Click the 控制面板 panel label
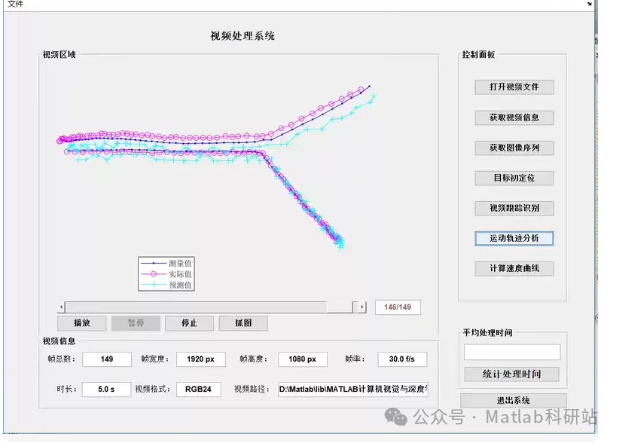This screenshot has height=442, width=618. coord(478,55)
